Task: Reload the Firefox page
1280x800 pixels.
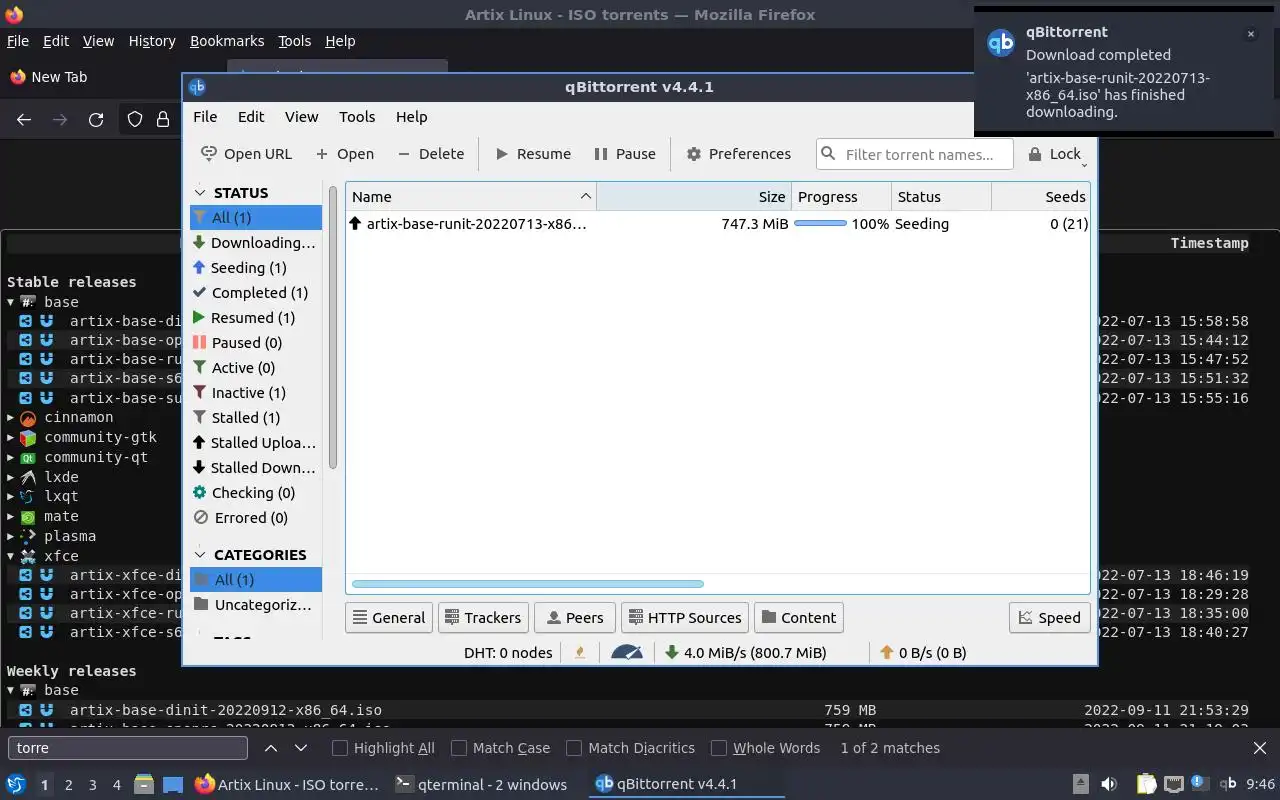Action: (x=96, y=120)
